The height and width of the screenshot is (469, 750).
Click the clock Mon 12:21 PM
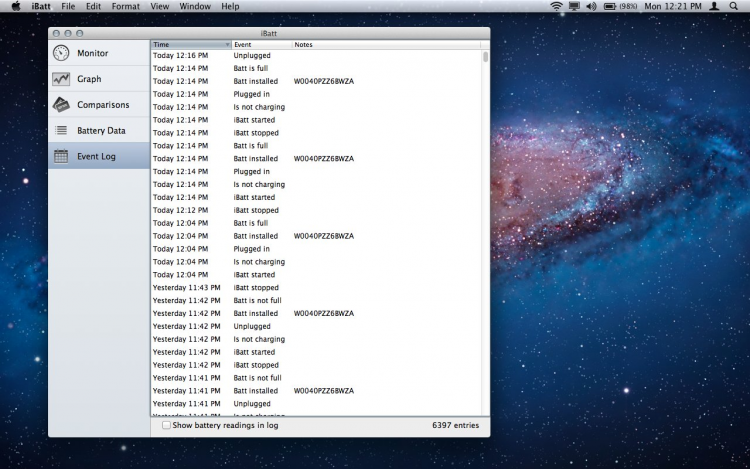coord(673,6)
